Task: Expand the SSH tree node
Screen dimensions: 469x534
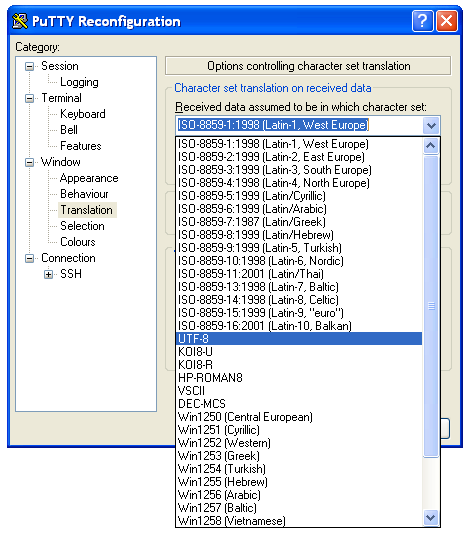Action: point(48,274)
